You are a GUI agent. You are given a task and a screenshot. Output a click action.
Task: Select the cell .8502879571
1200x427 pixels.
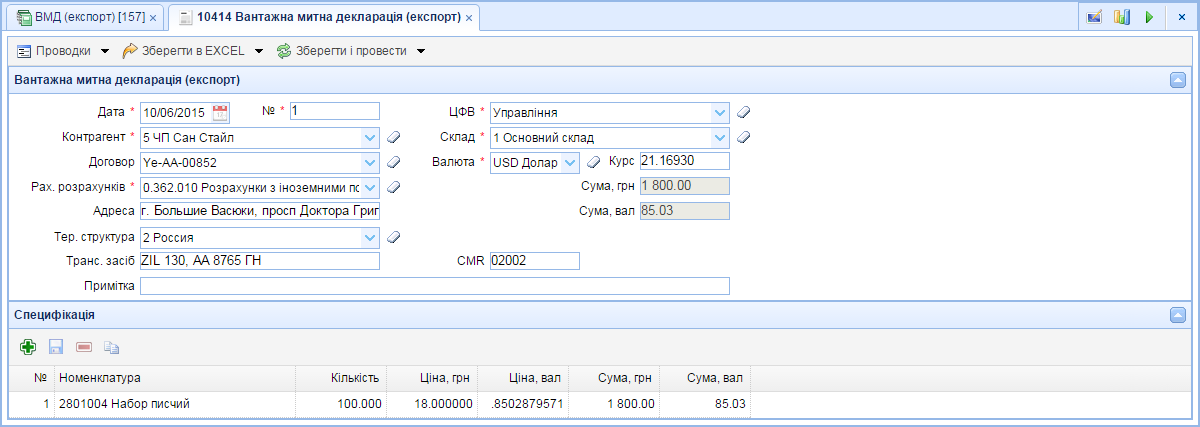(x=523, y=403)
